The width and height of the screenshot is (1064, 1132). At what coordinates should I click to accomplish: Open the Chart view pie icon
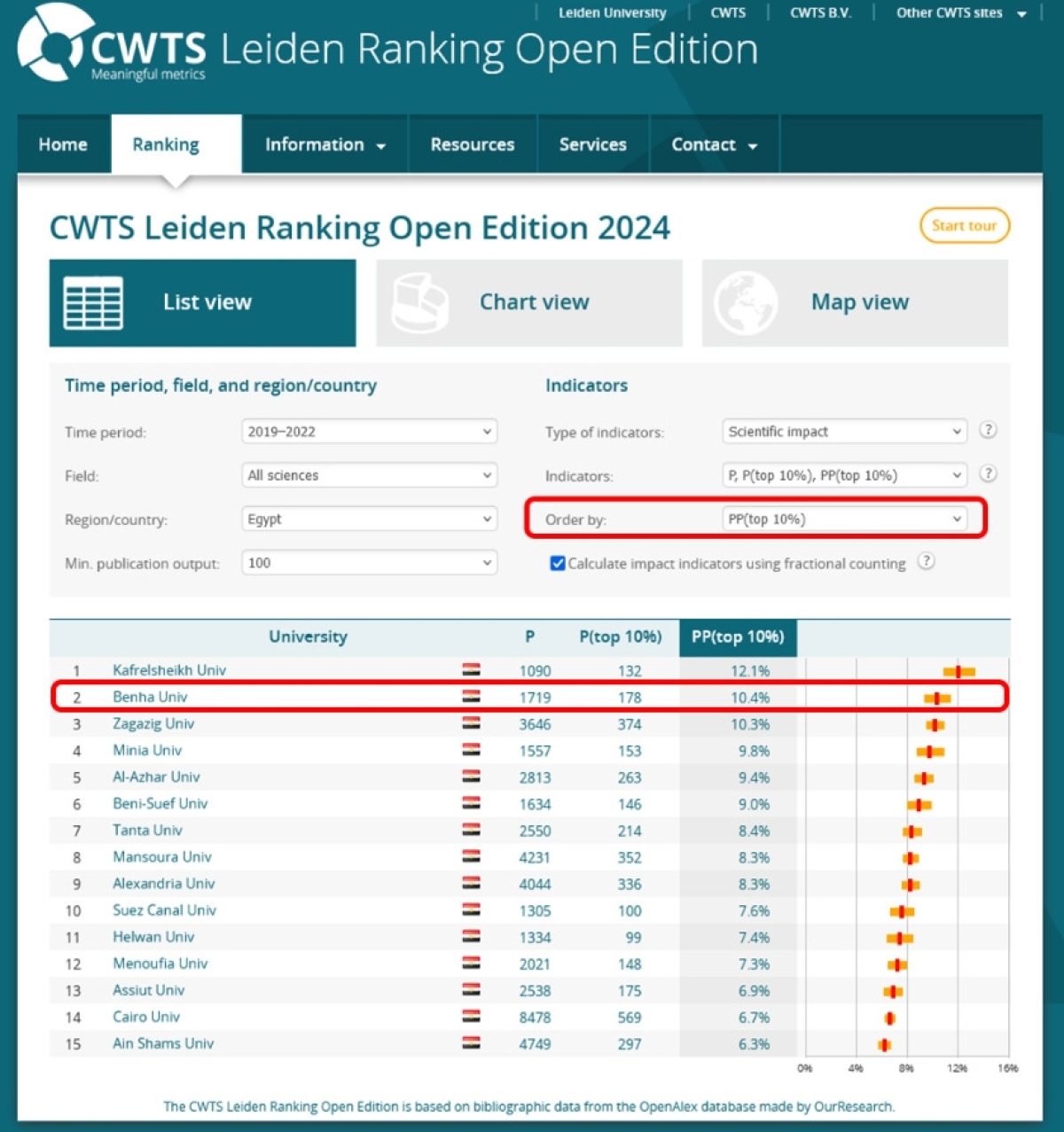coord(419,302)
